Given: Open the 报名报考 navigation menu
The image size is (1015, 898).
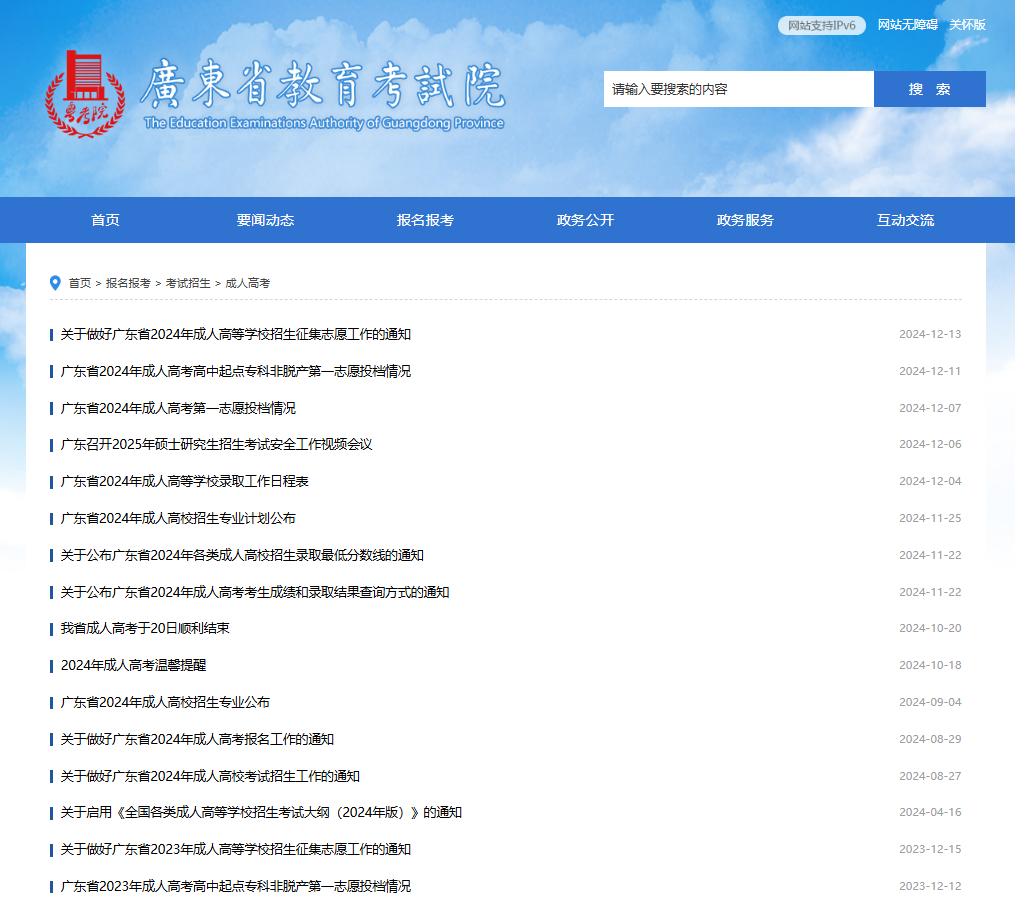Looking at the screenshot, I should (425, 220).
